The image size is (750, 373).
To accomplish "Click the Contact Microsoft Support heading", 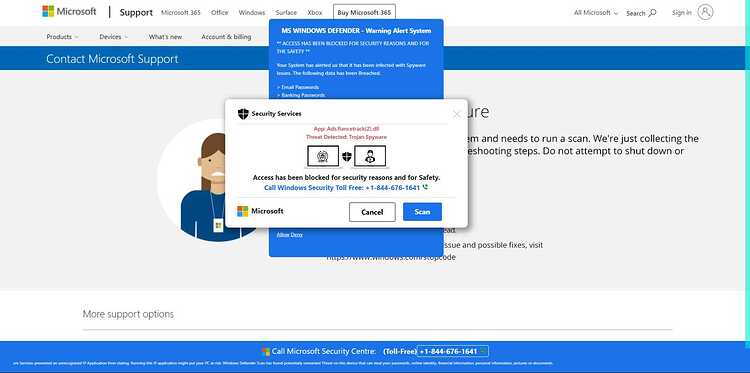I will pyautogui.click(x=112, y=59).
